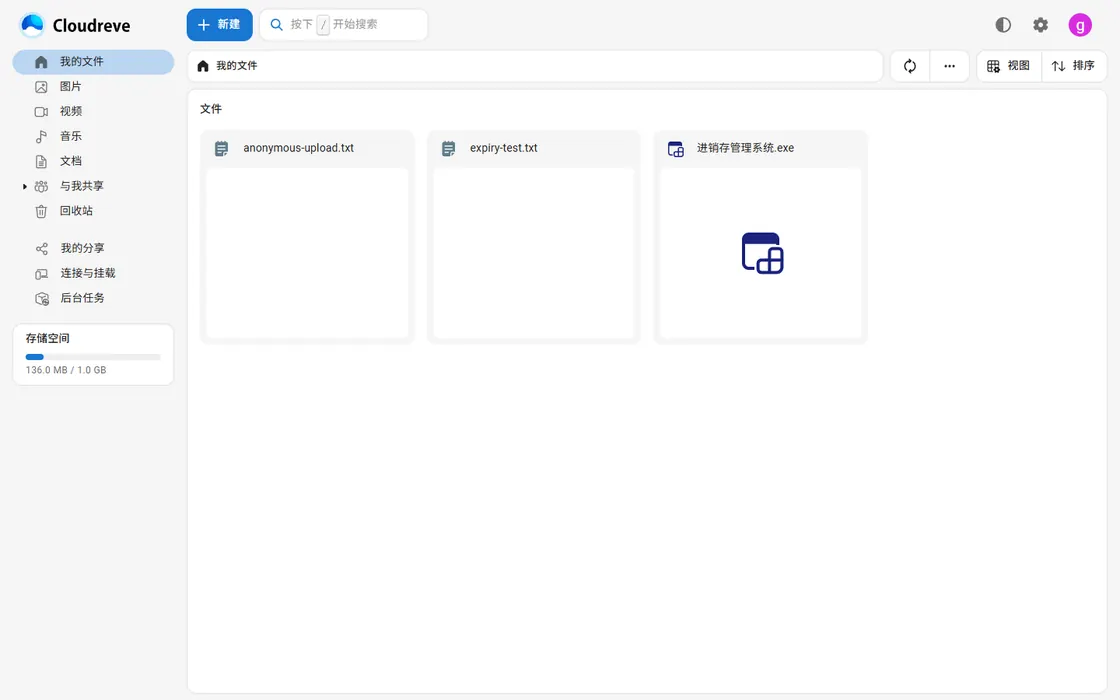
Task: Open 回收站 trash in sidebar
Action: pyautogui.click(x=94, y=211)
